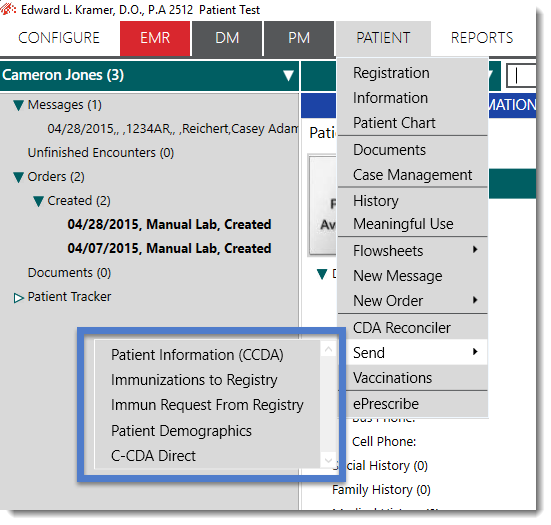This screenshot has width=551, height=525.
Task: Open the 04/28/2015 Reichert, Casey message
Action: click(173, 129)
